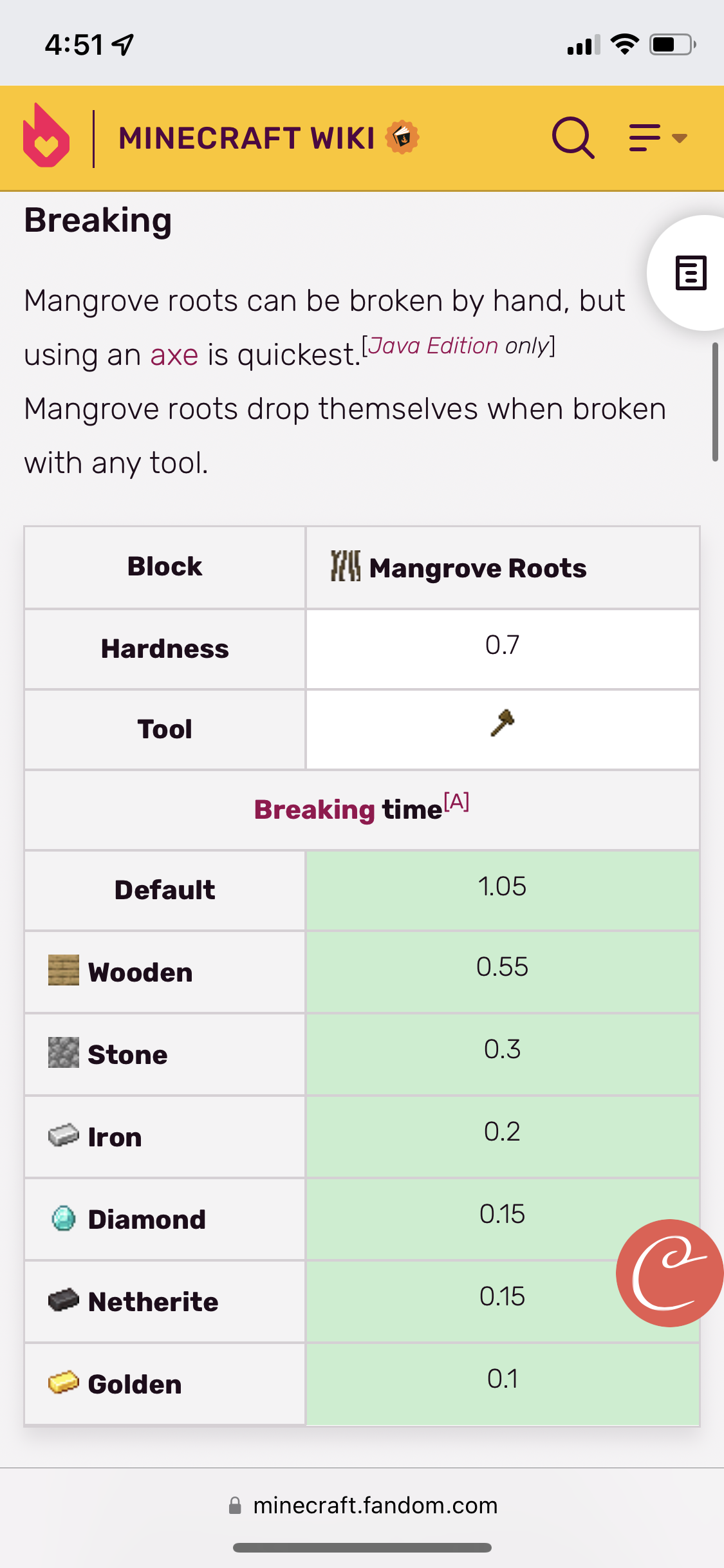Click the page scrollbar on right edge

[x=714, y=402]
